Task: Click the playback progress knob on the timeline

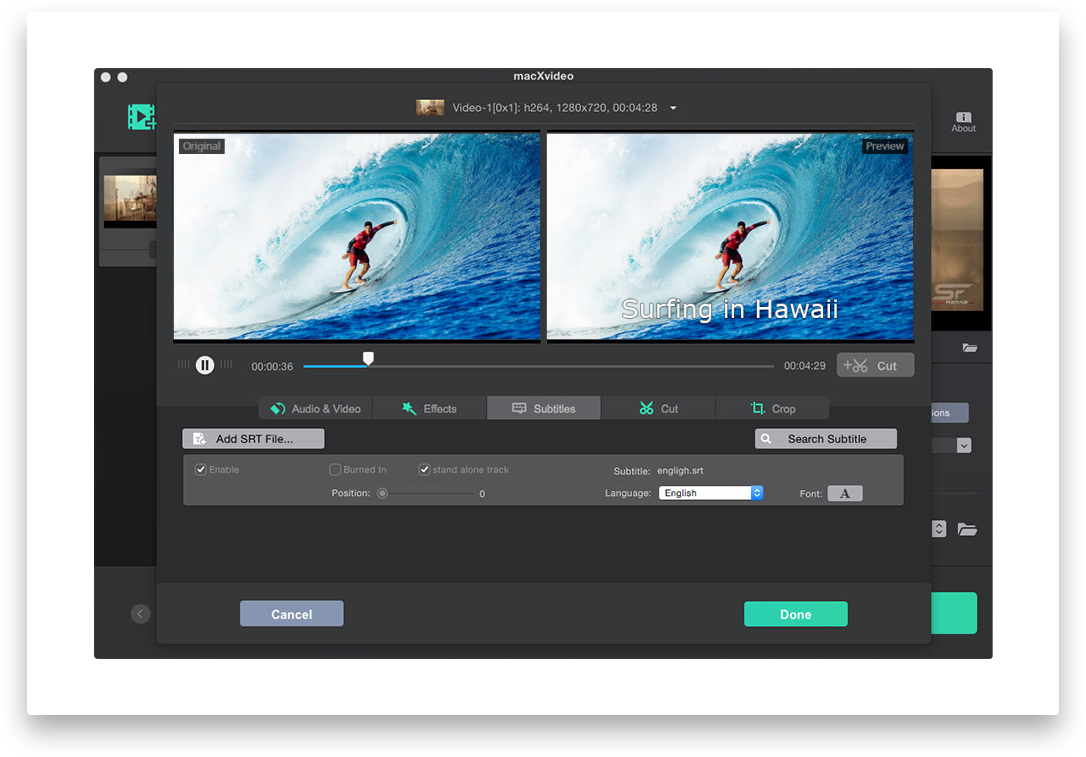Action: [x=368, y=358]
